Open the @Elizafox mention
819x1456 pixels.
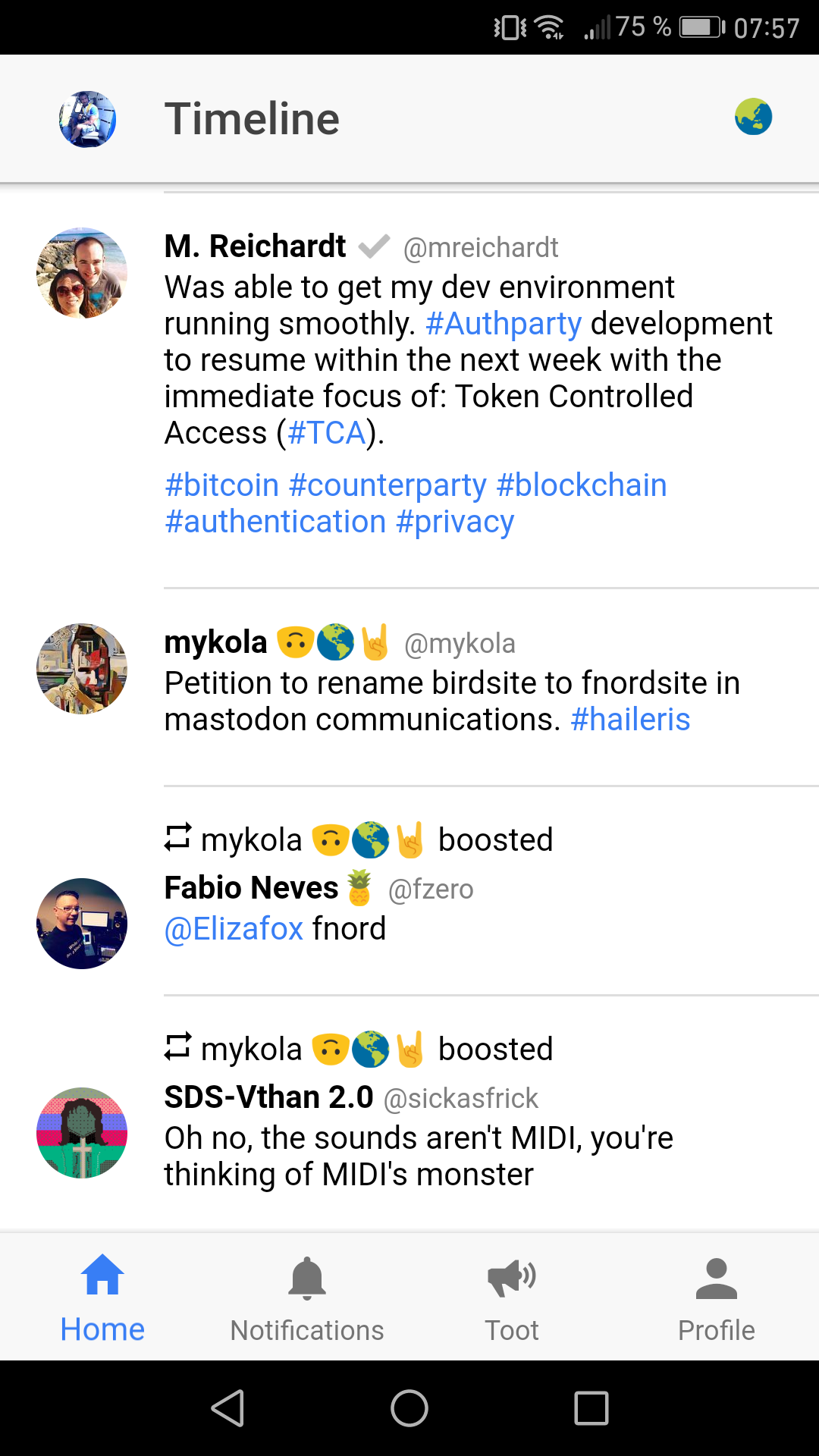pos(234,929)
